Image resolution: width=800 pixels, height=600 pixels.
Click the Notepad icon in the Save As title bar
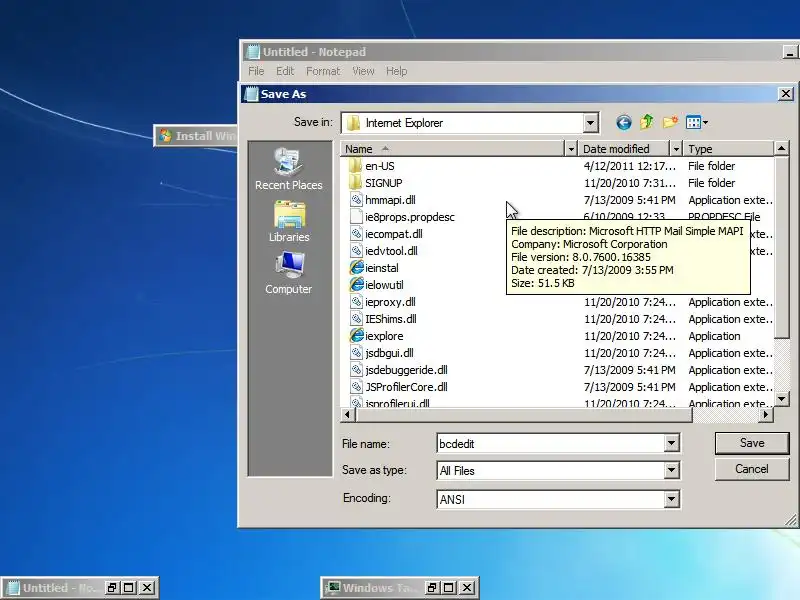pos(252,94)
